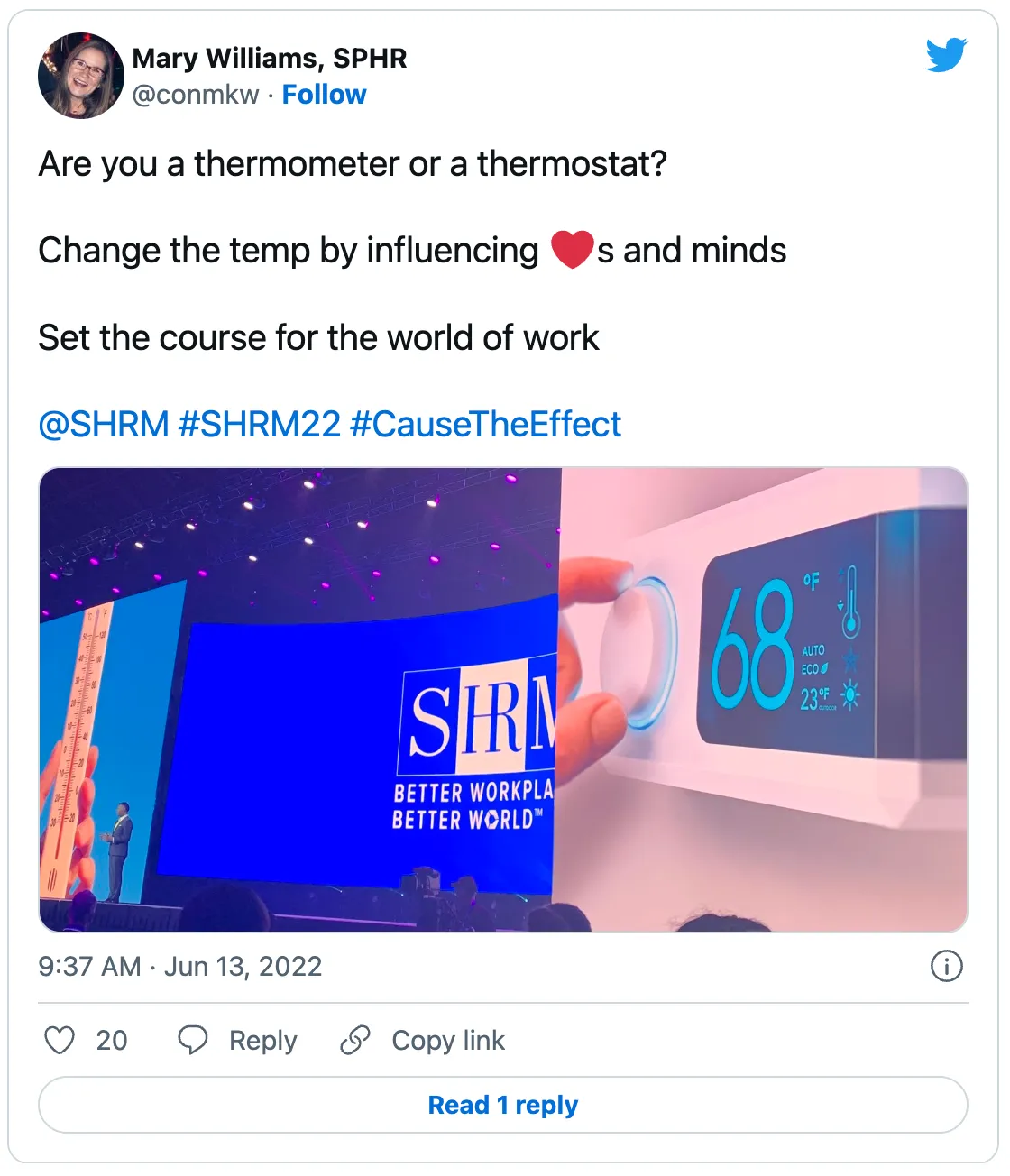This screenshot has height=1176, width=1010.
Task: Open the #CauseTheEffect hashtag link
Action: pyautogui.click(x=484, y=423)
